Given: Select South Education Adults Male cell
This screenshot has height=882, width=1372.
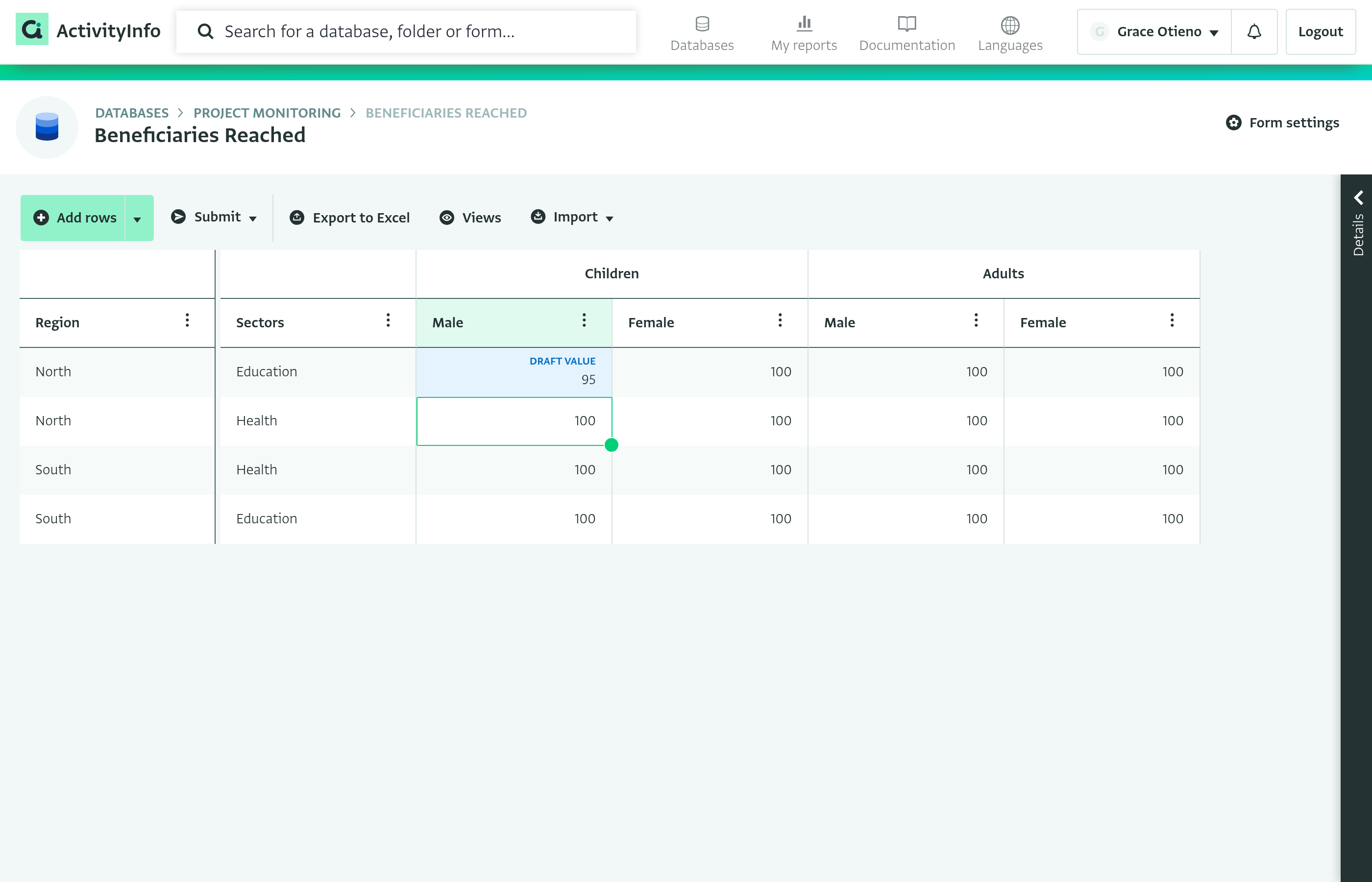Looking at the screenshot, I should (906, 519).
